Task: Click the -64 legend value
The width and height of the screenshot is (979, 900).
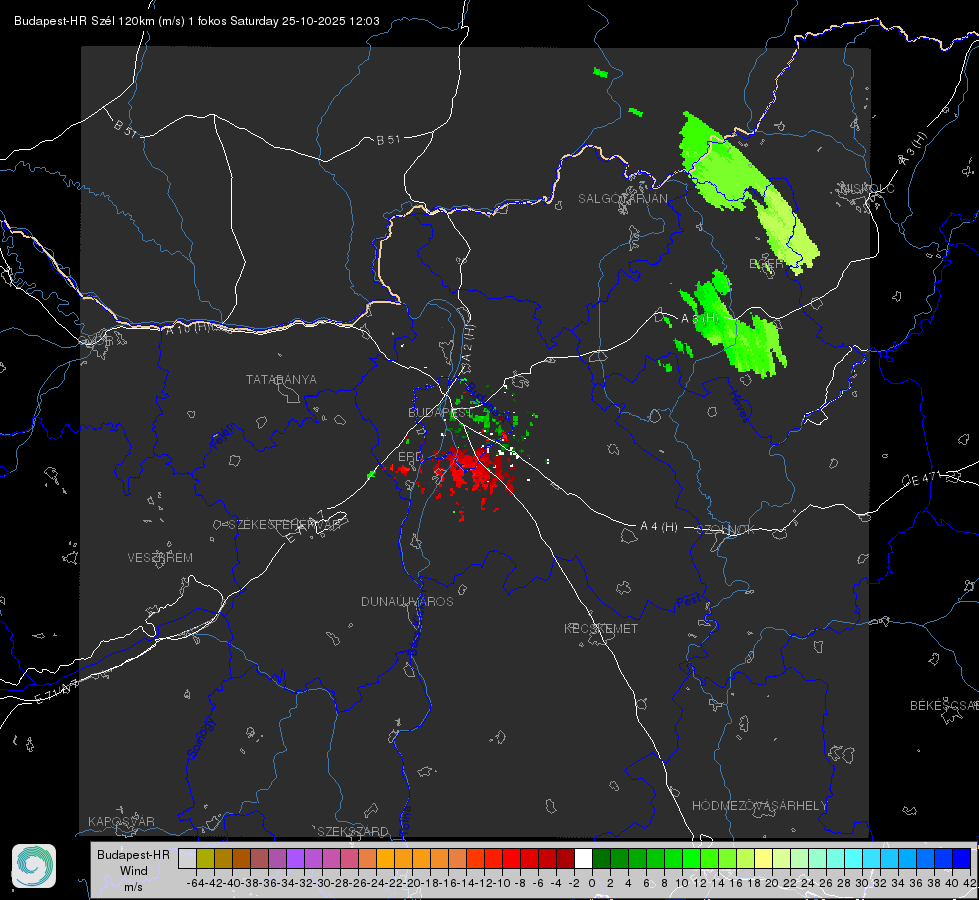Action: tap(196, 883)
